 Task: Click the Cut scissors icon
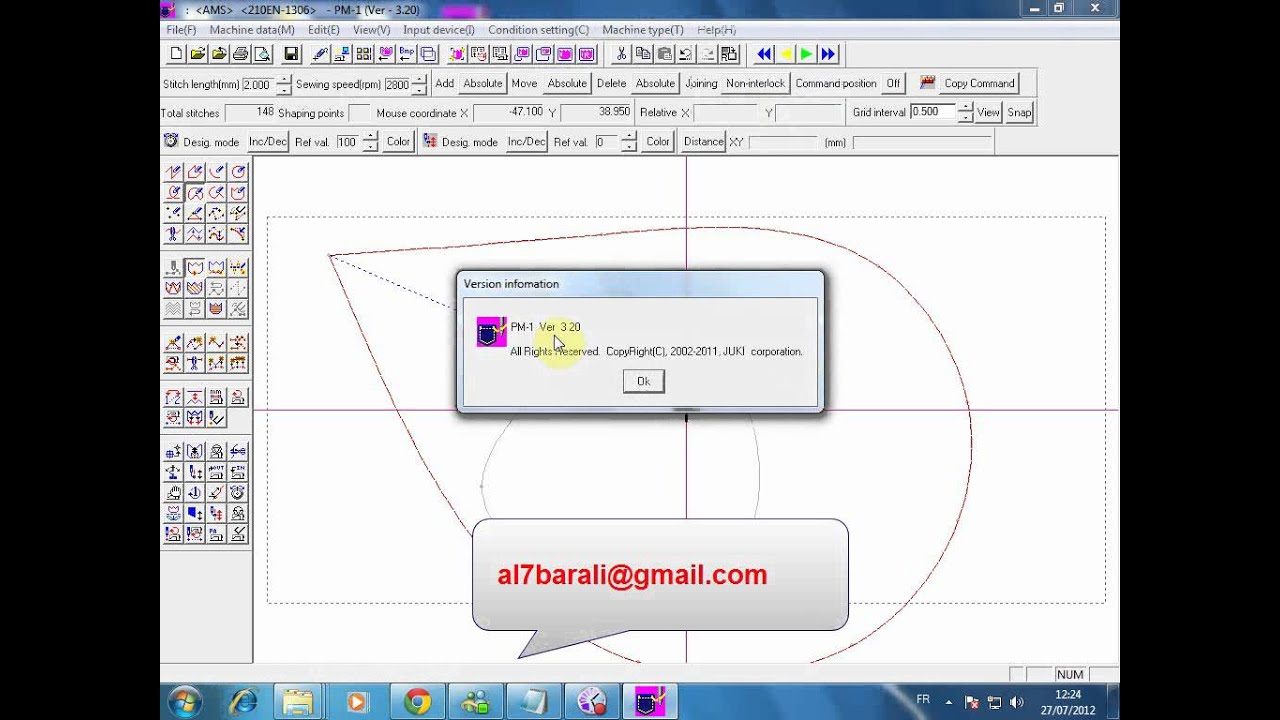[621, 54]
